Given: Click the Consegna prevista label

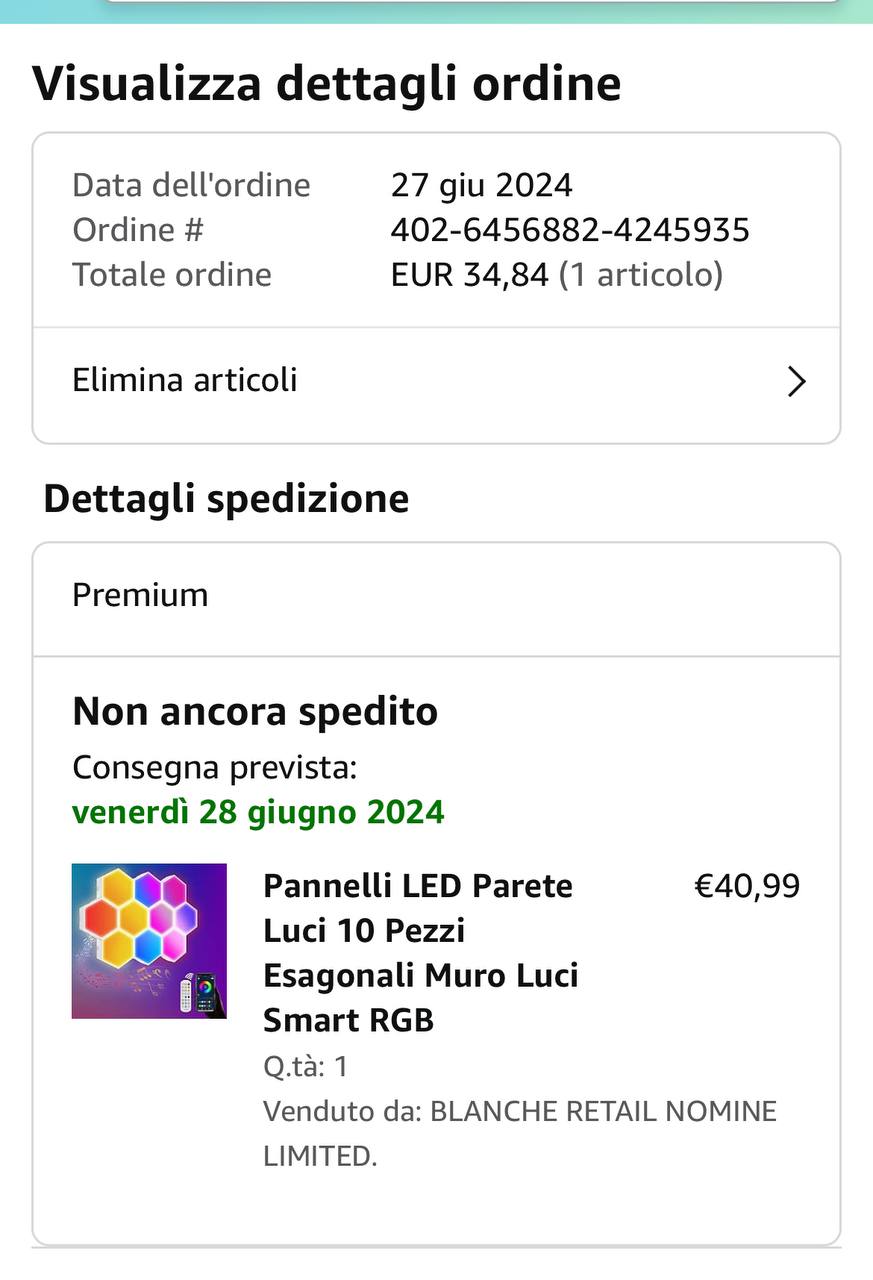Looking at the screenshot, I should [214, 767].
